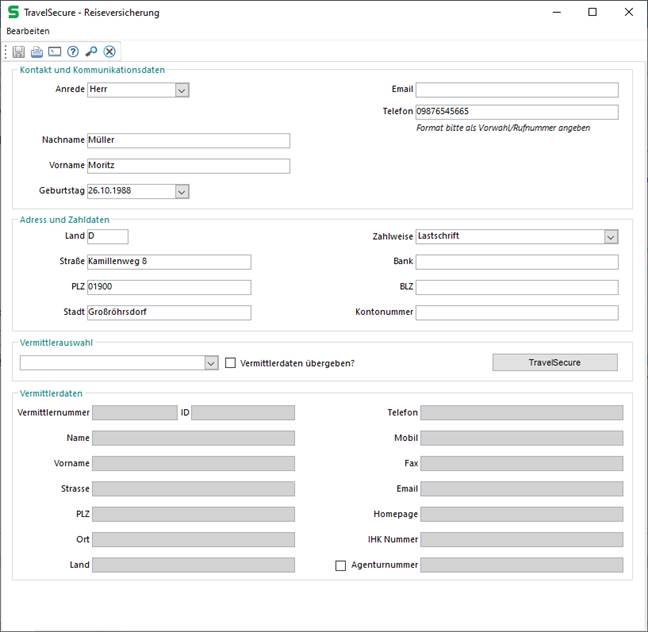Click the card window toolbar icon
Viewport: 648px width, 632px height.
[x=55, y=52]
